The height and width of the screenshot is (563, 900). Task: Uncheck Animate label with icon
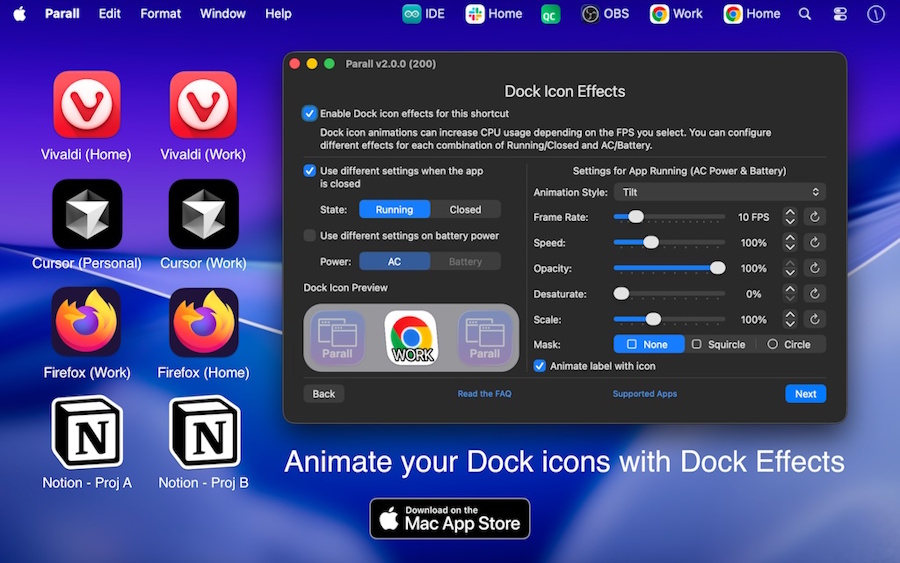click(540, 366)
